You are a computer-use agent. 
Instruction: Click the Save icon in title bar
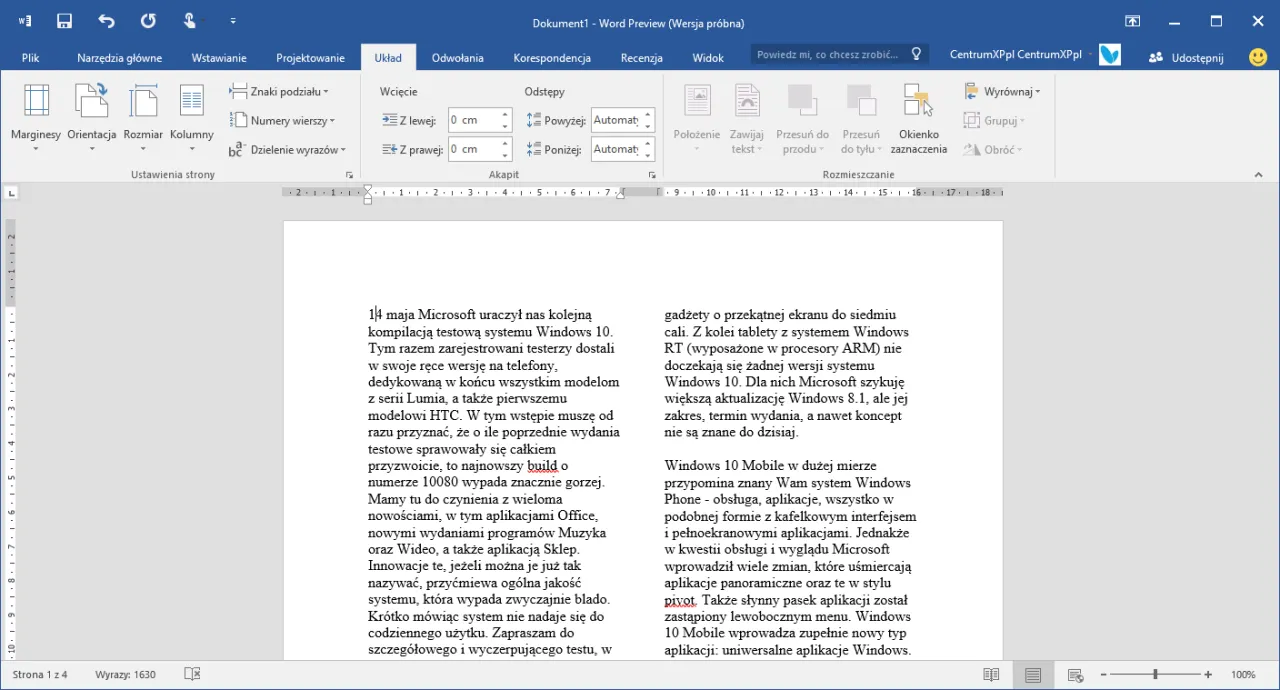click(65, 21)
